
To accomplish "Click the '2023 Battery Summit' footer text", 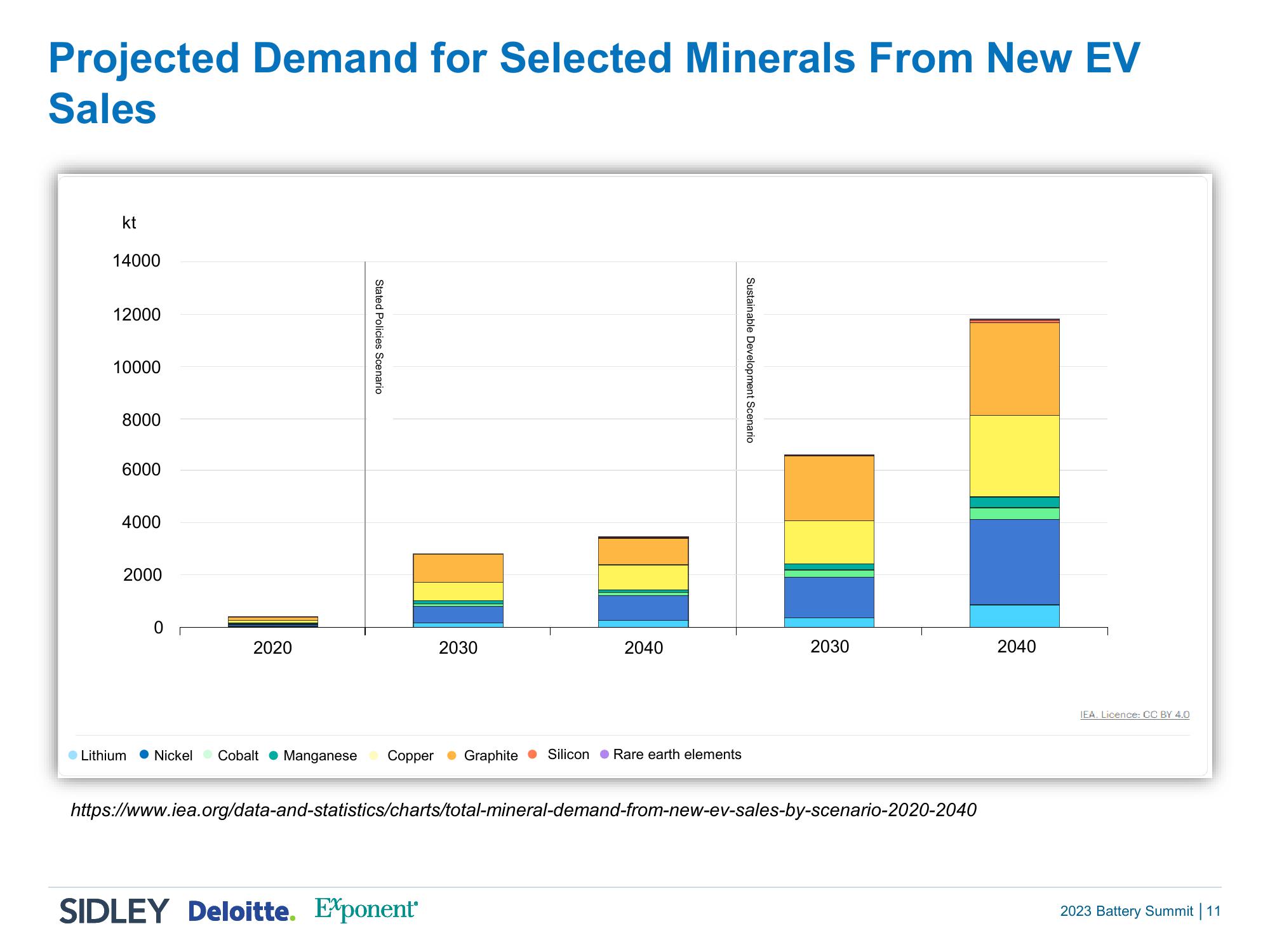I will [x=1126, y=911].
